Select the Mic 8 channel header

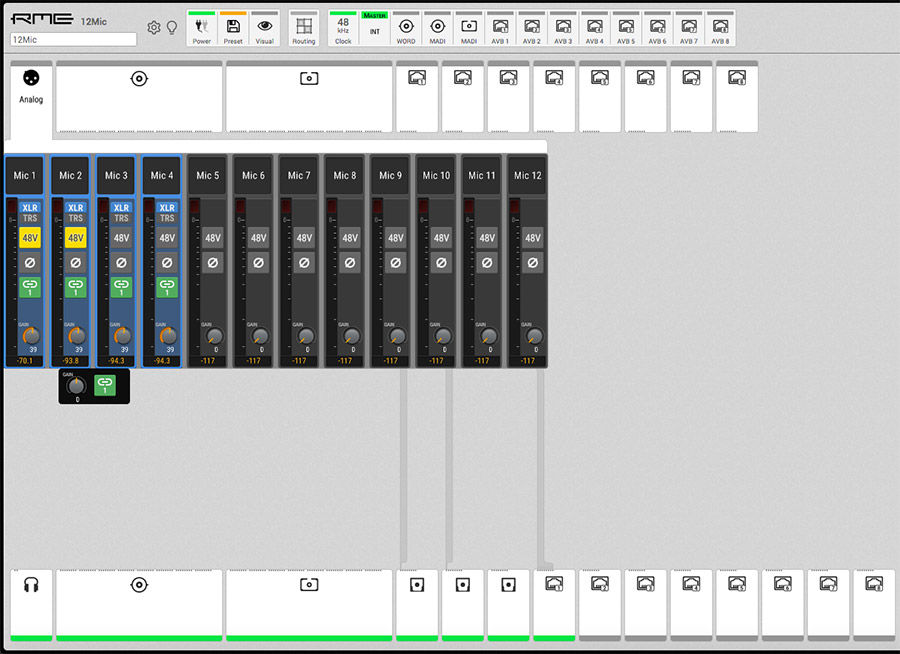coord(345,175)
